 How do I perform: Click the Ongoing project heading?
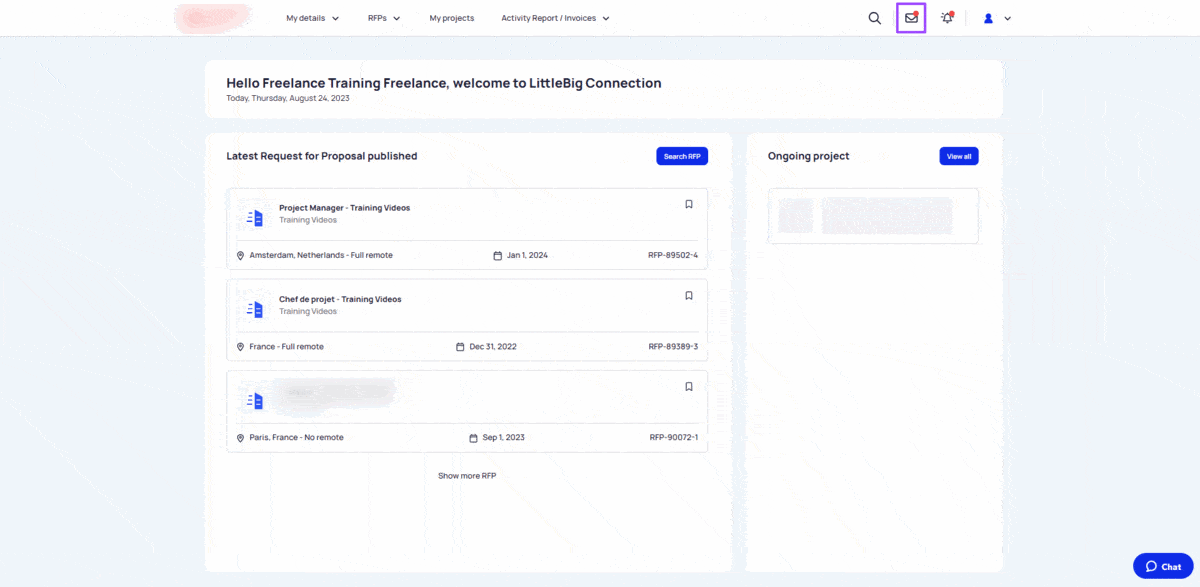[808, 156]
